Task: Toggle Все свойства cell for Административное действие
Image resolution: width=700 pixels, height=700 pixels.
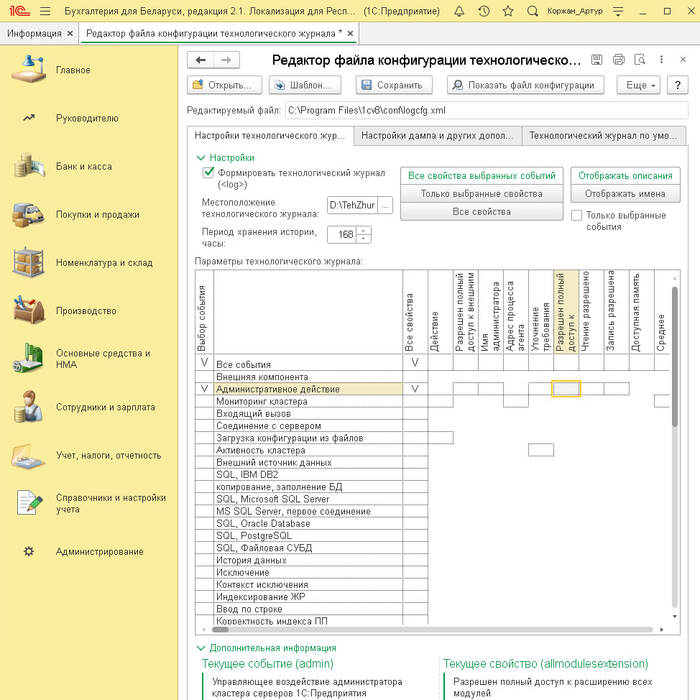Action: (414, 388)
